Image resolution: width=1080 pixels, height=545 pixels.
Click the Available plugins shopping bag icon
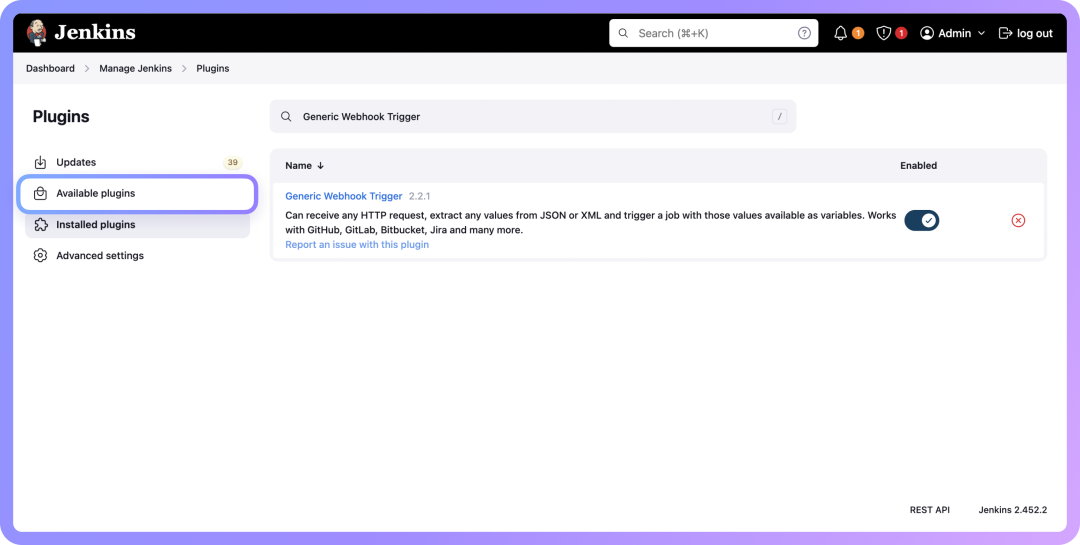click(41, 194)
